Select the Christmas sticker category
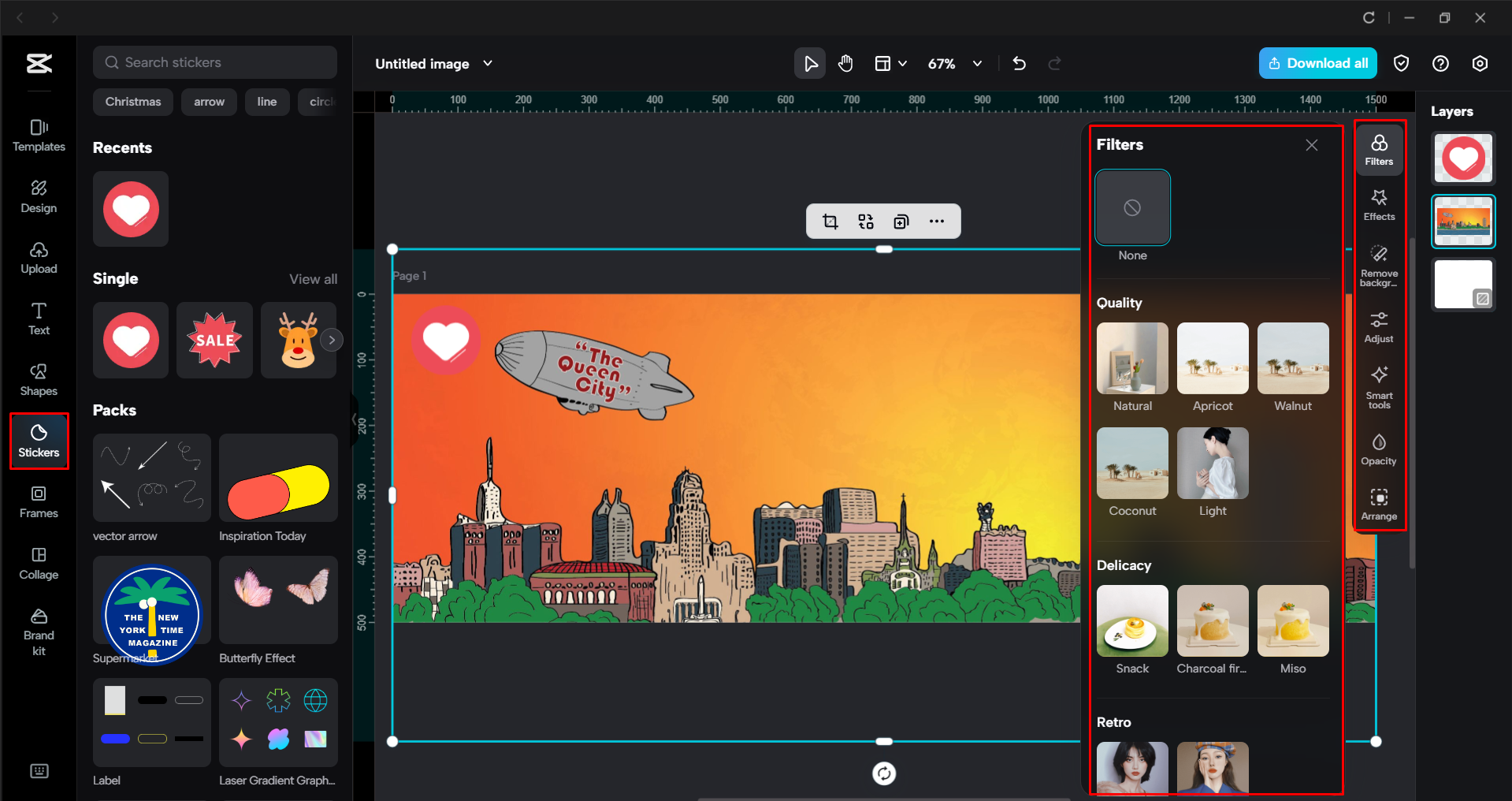1512x801 pixels. pyautogui.click(x=132, y=101)
